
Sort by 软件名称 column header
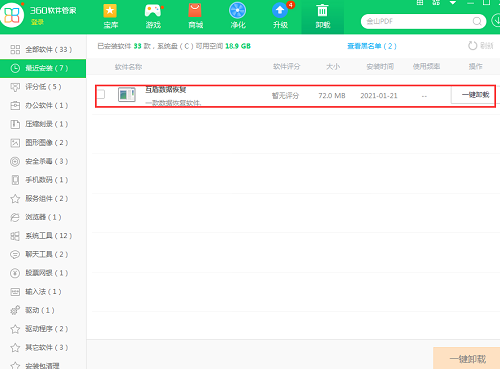point(128,67)
